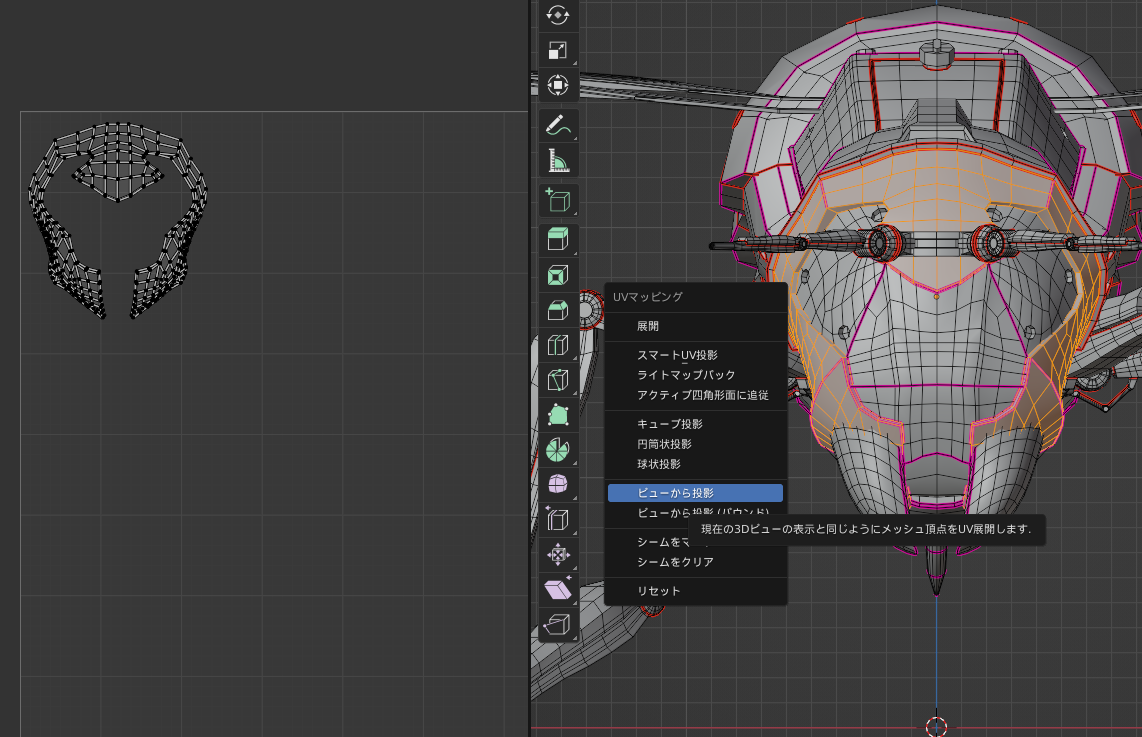Choose キューブ投影 from UV menu
The width and height of the screenshot is (1142, 737).
tap(669, 424)
